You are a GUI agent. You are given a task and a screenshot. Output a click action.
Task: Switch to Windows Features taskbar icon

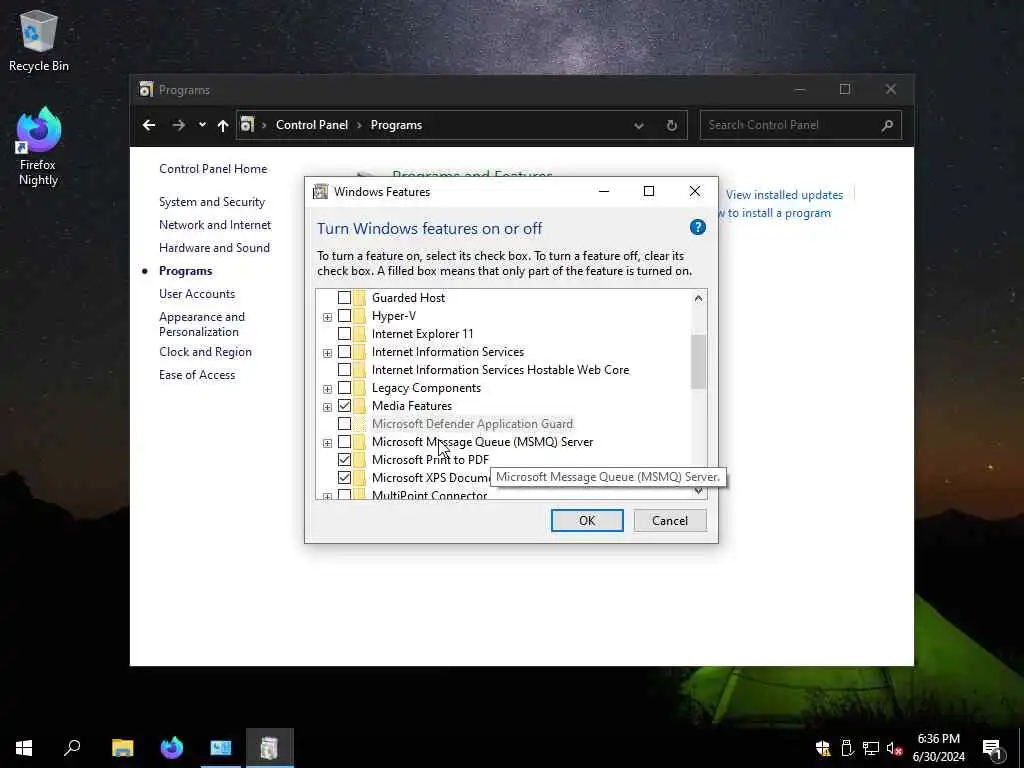[x=270, y=748]
